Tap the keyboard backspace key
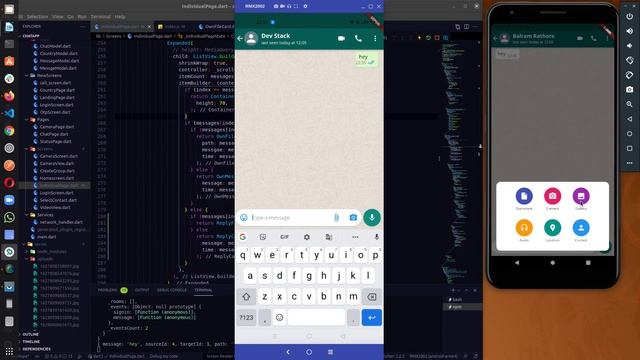The image size is (640, 360). click(x=371, y=297)
